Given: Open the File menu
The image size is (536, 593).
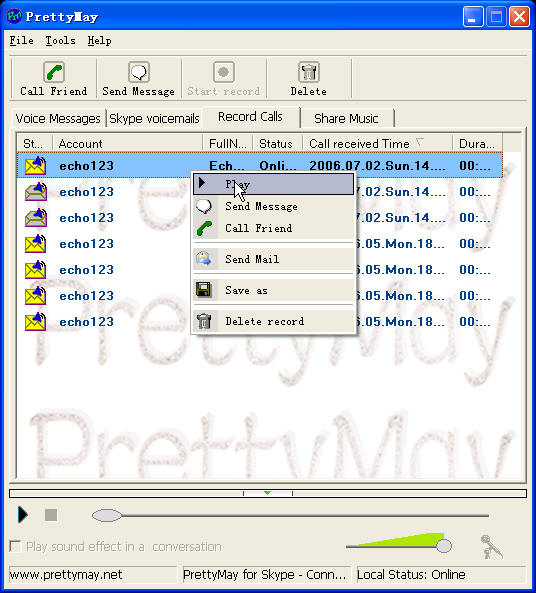Looking at the screenshot, I should (22, 40).
